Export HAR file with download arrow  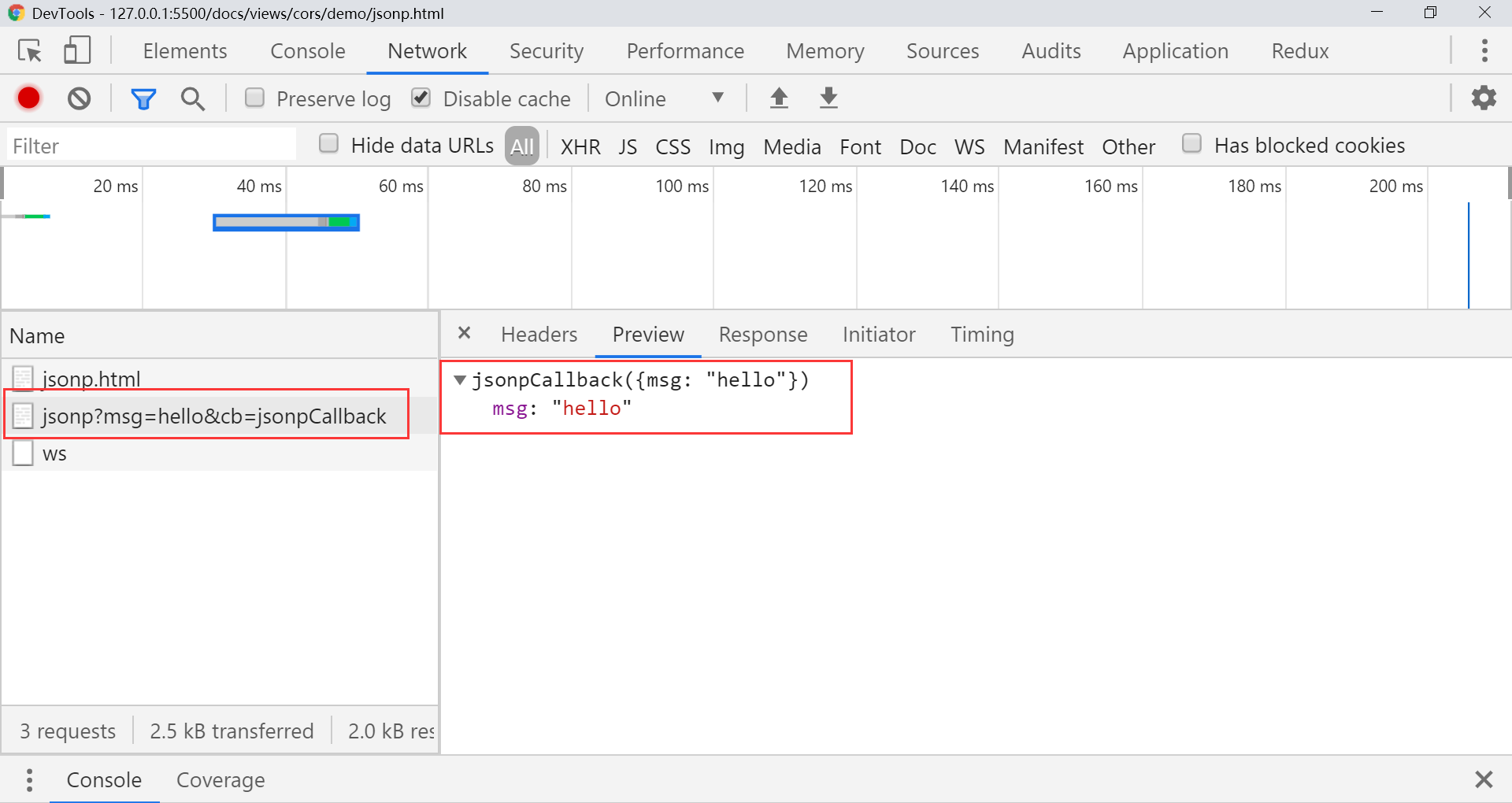(828, 98)
